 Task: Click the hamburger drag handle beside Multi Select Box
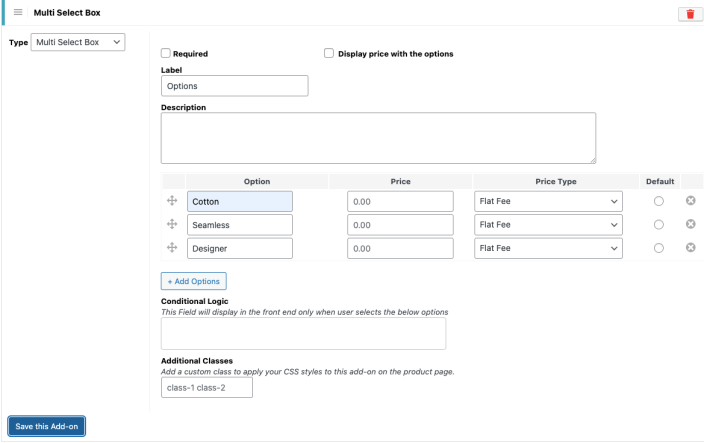click(x=18, y=12)
